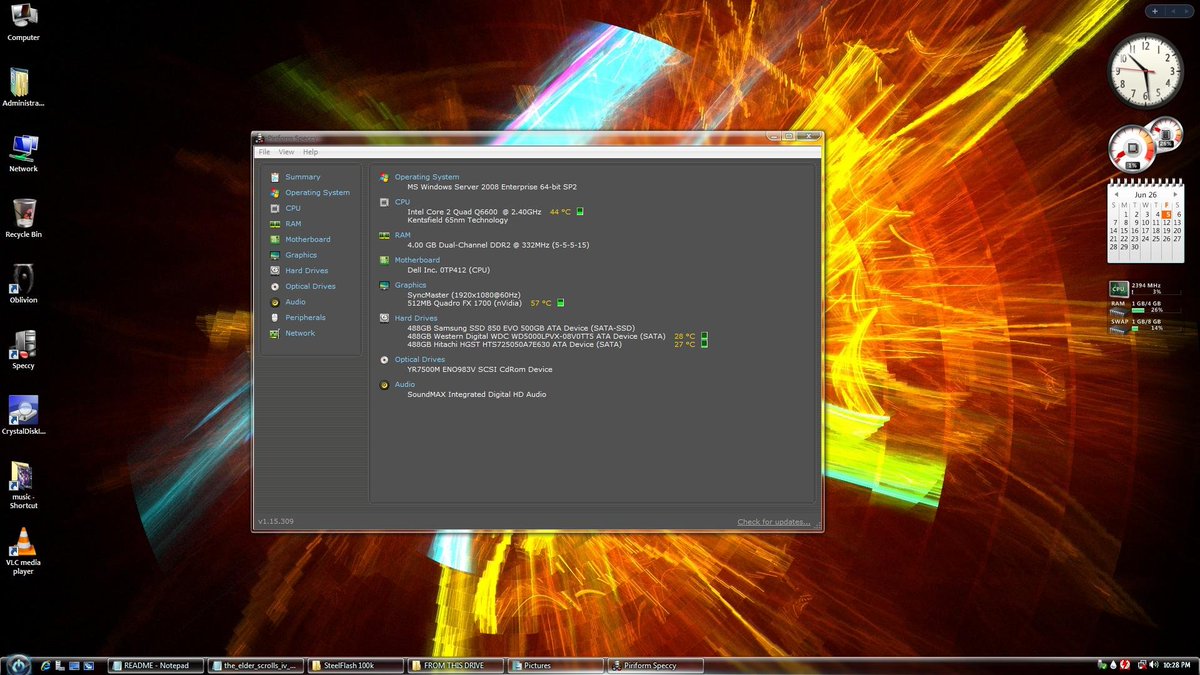Click the Western Digital drive temperature indicator icon
Screen dimensions: 1200x675
click(x=704, y=336)
